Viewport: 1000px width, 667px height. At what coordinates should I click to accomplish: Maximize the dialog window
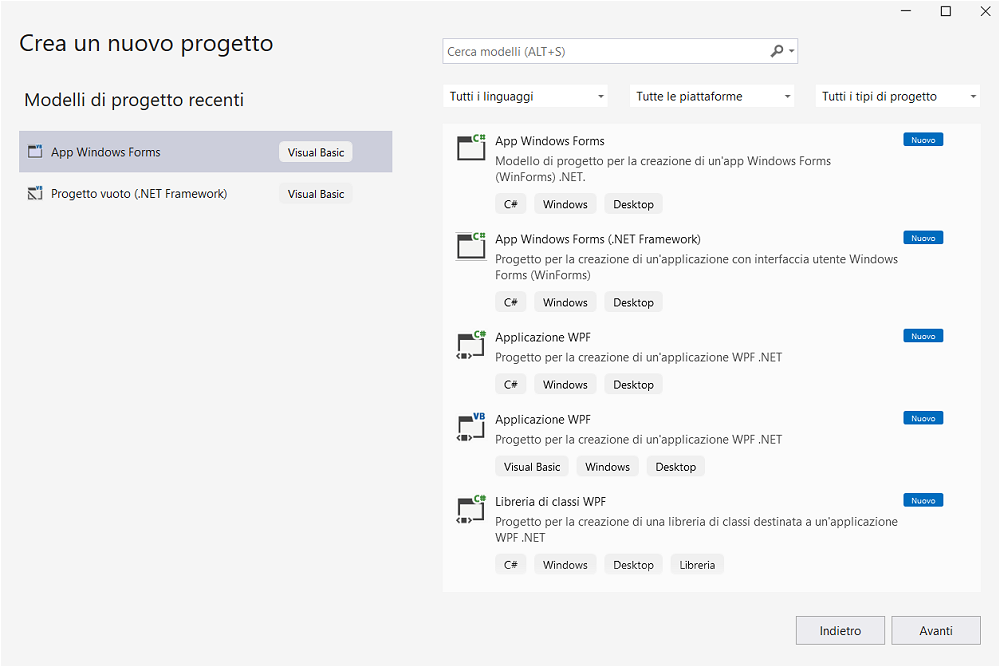pos(946,11)
